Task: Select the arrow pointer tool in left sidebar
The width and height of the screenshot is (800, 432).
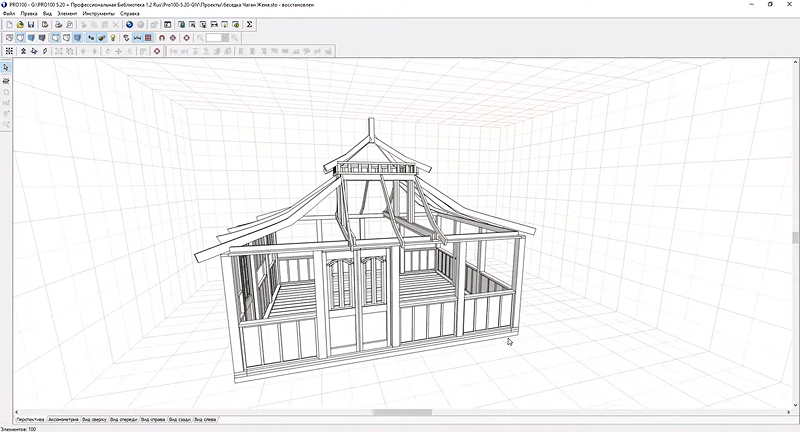Action: (6, 67)
